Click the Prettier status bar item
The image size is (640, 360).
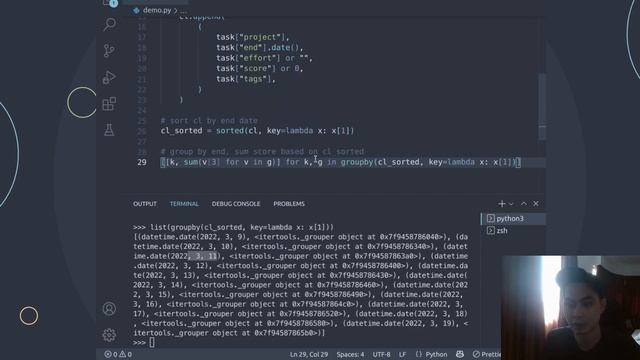487,354
